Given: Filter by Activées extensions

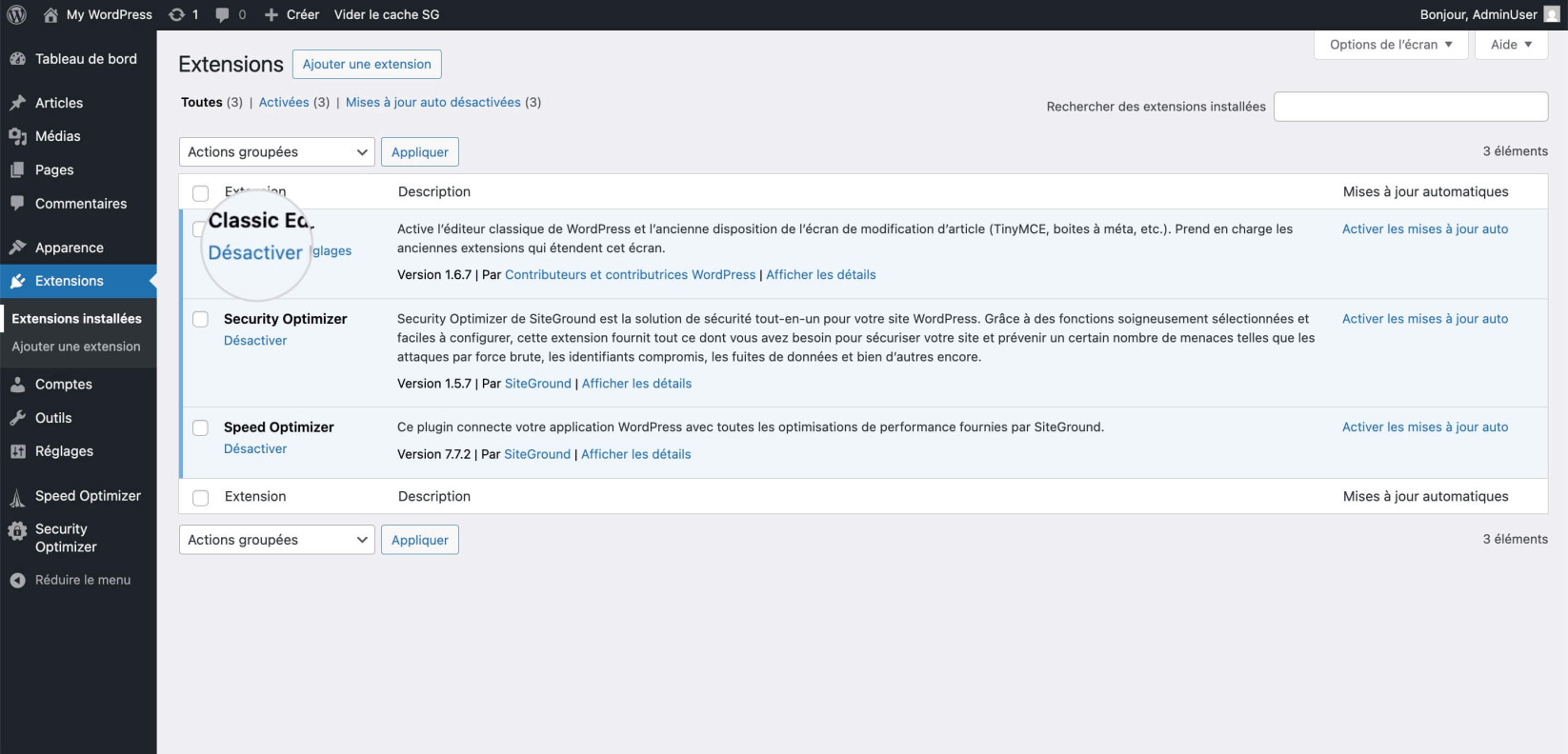Looking at the screenshot, I should [284, 102].
